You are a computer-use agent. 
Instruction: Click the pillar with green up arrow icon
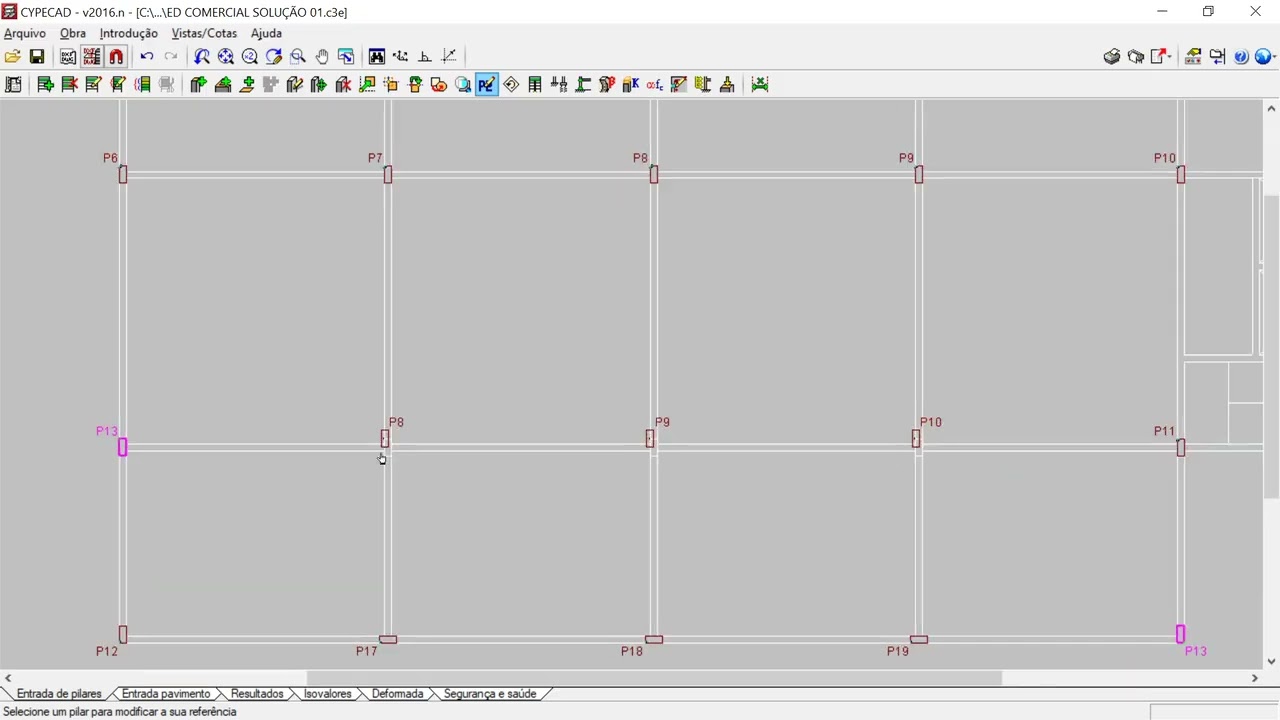[198, 85]
